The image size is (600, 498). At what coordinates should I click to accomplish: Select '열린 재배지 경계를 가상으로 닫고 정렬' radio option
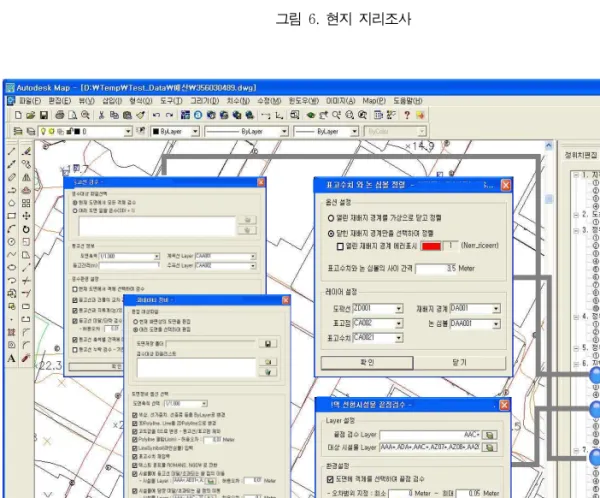[x=331, y=218]
